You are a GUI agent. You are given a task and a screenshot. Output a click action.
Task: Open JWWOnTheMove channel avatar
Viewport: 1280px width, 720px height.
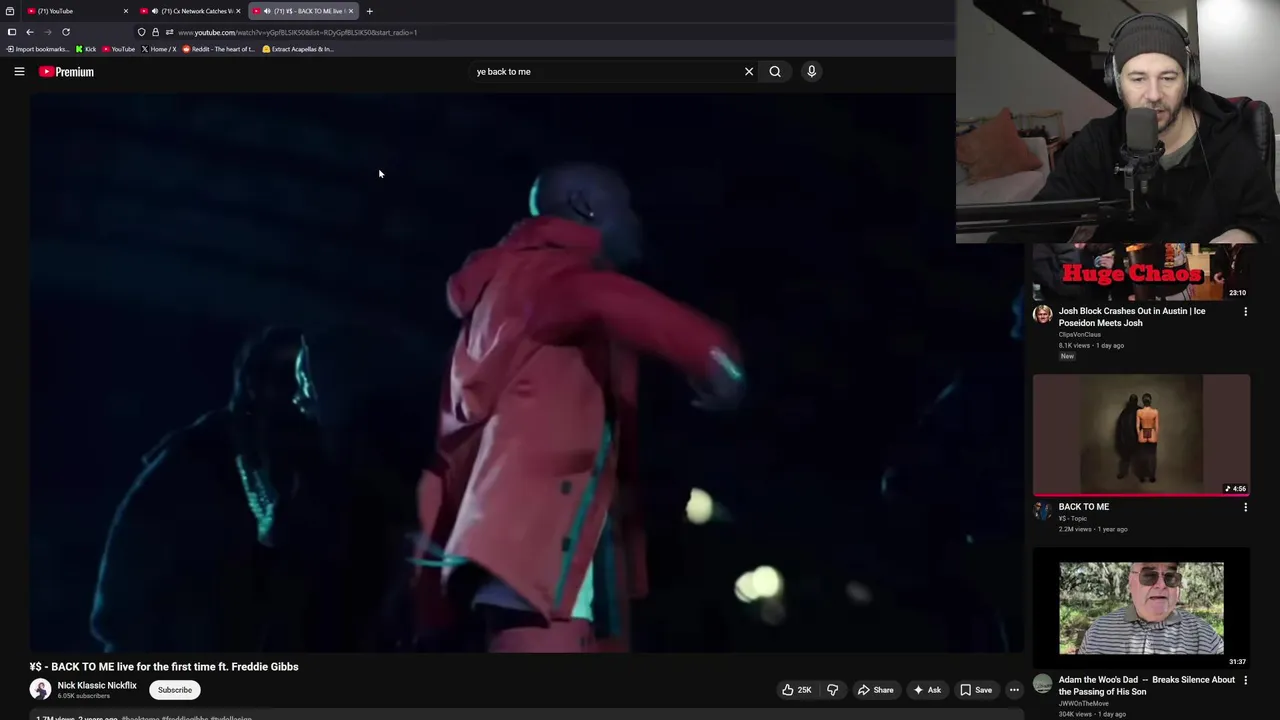[1043, 683]
